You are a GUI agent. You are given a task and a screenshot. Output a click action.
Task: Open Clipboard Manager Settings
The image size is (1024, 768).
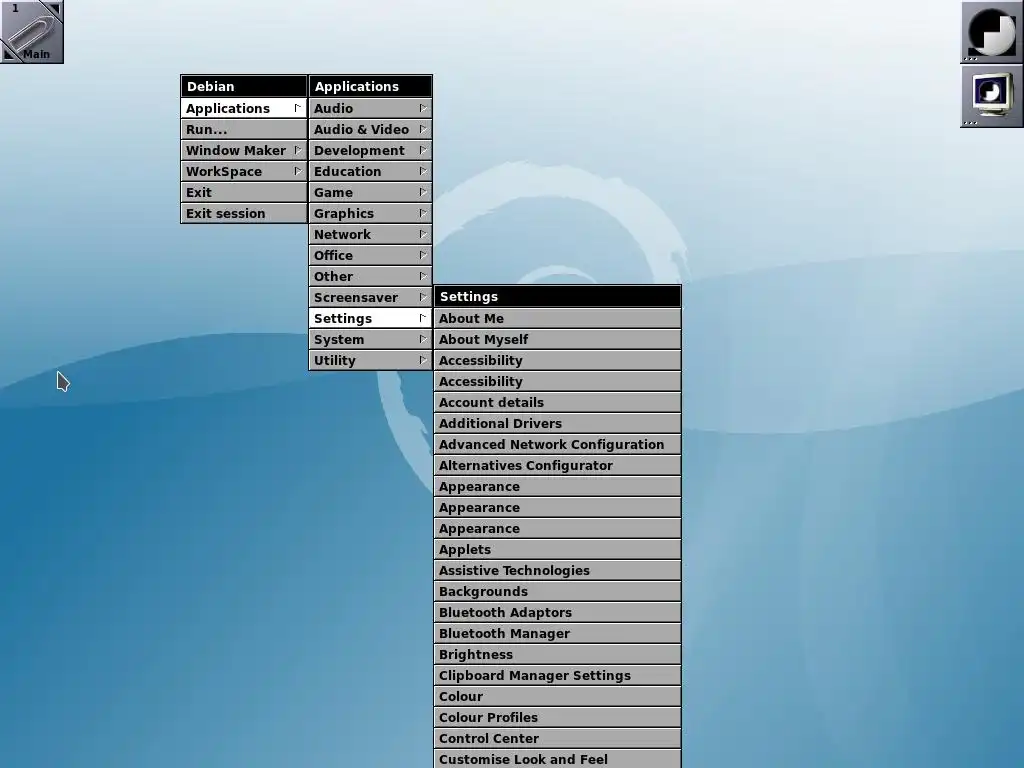click(558, 675)
